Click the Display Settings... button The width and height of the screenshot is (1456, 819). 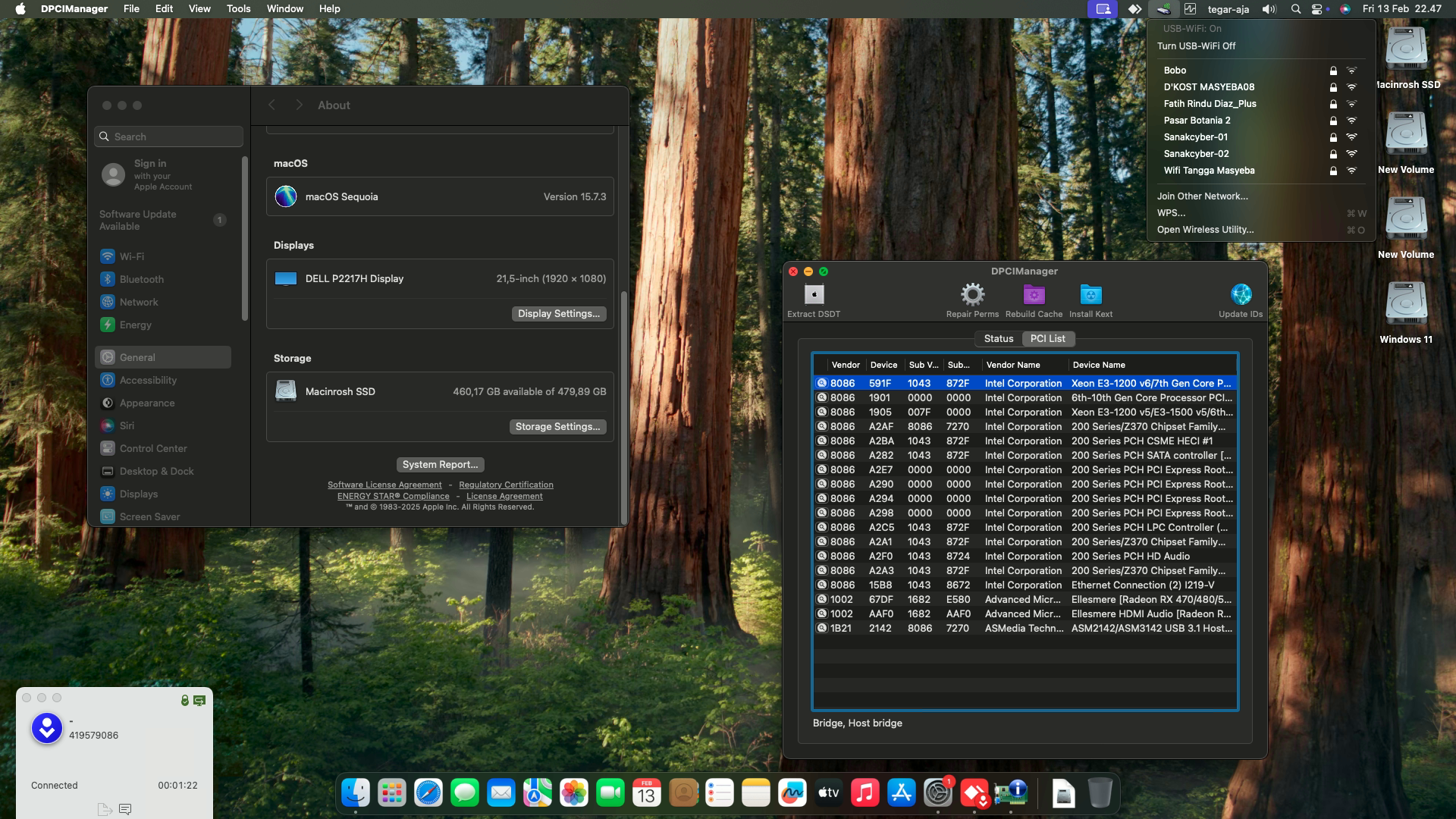pyautogui.click(x=559, y=314)
